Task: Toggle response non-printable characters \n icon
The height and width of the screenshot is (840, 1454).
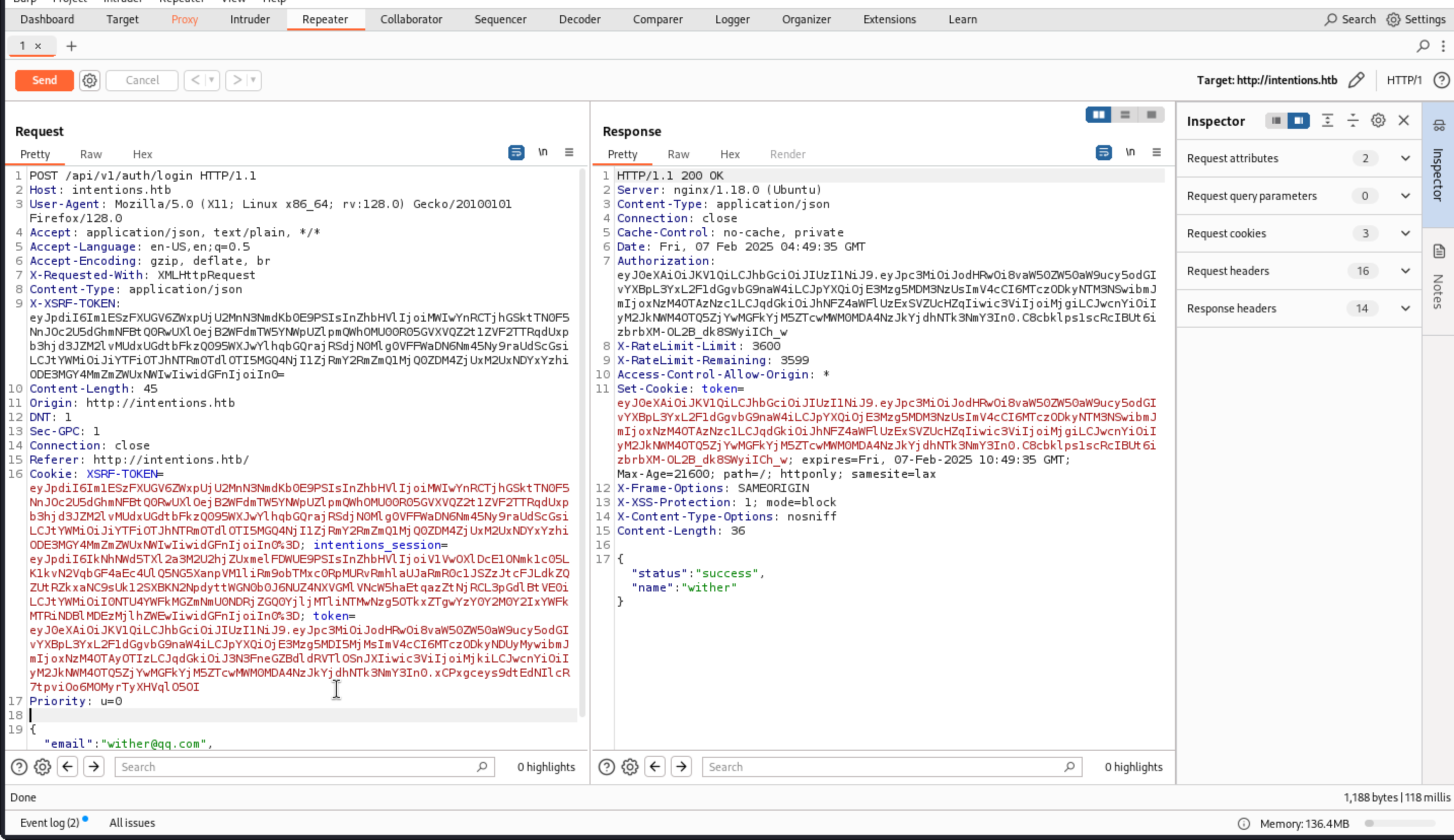Action: (1130, 152)
